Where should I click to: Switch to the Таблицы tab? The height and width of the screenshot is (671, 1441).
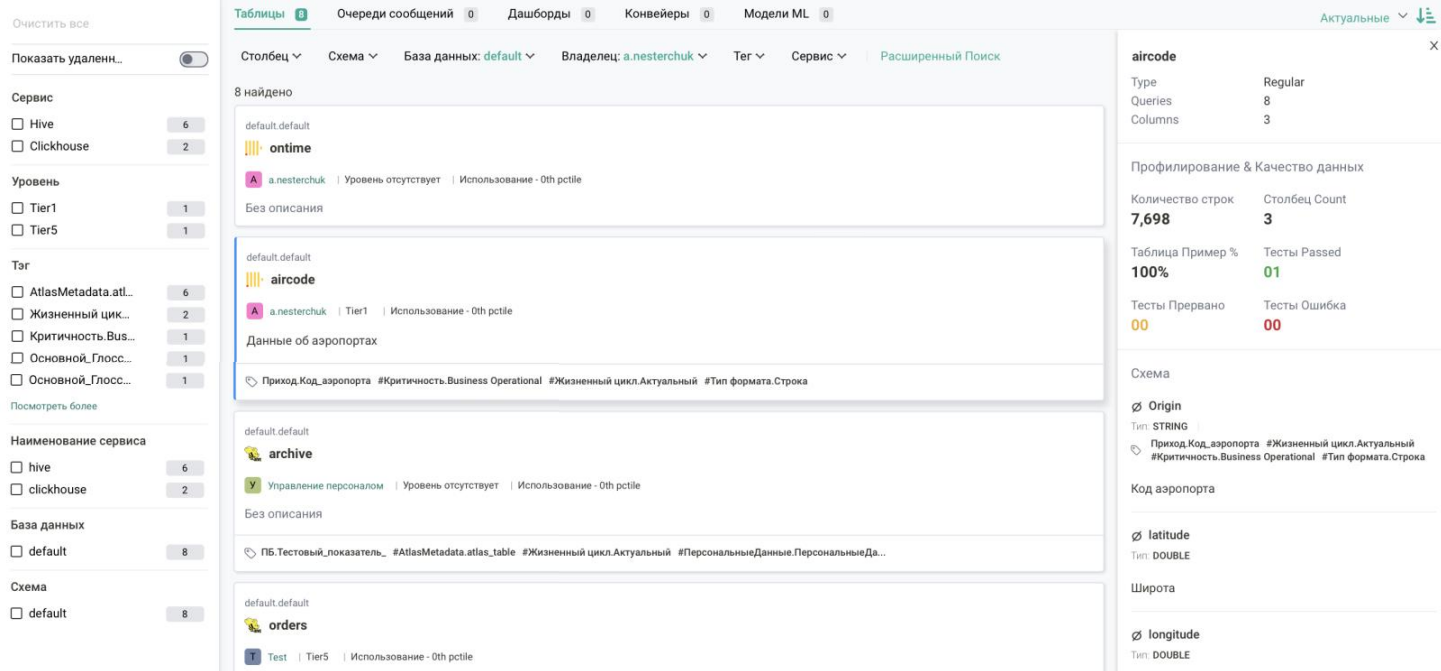tap(270, 14)
